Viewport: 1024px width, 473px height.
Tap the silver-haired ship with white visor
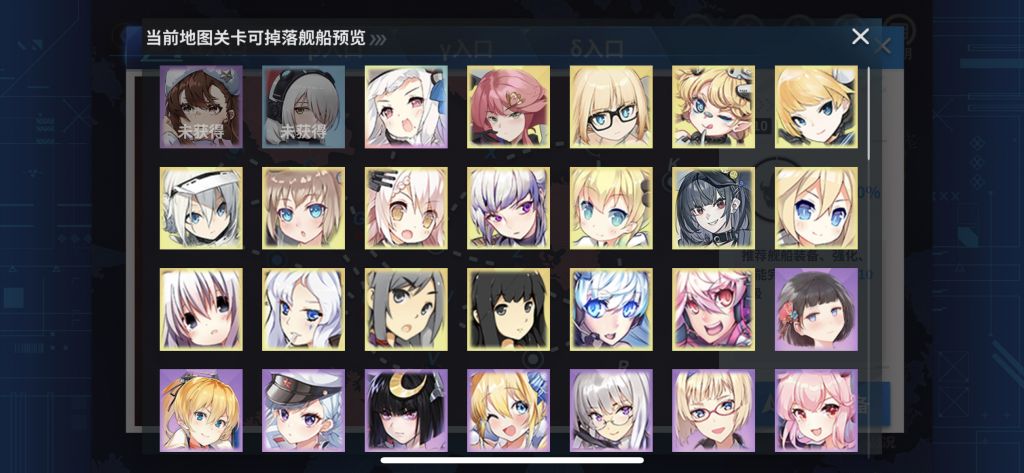click(200, 208)
